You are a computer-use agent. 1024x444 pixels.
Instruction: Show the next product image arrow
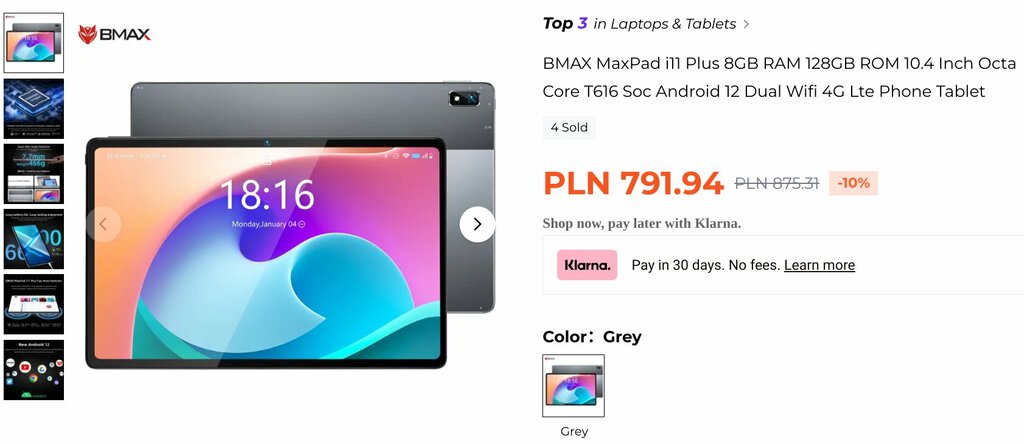click(x=477, y=225)
